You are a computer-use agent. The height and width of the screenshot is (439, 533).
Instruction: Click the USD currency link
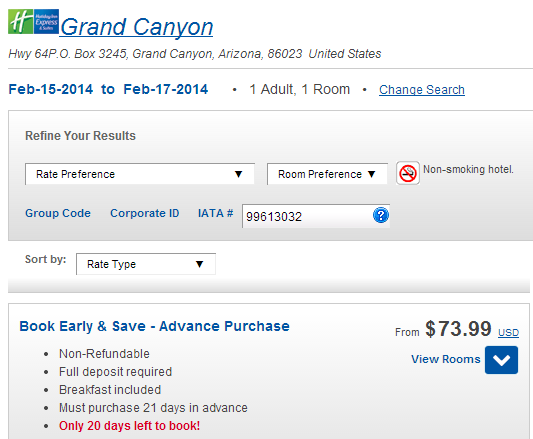(508, 332)
